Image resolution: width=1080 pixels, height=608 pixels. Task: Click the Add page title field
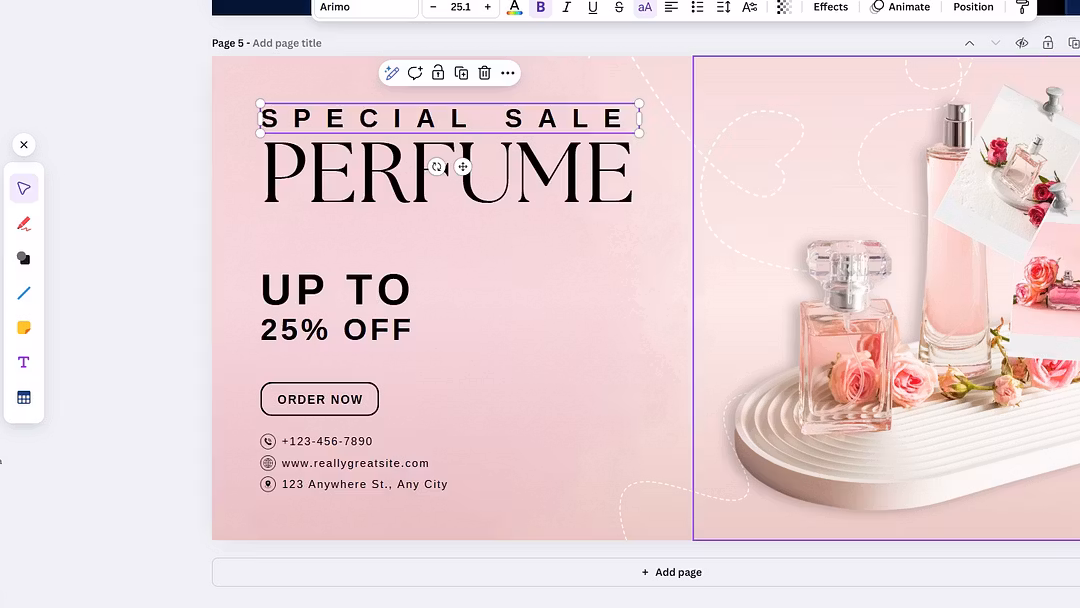(x=287, y=43)
